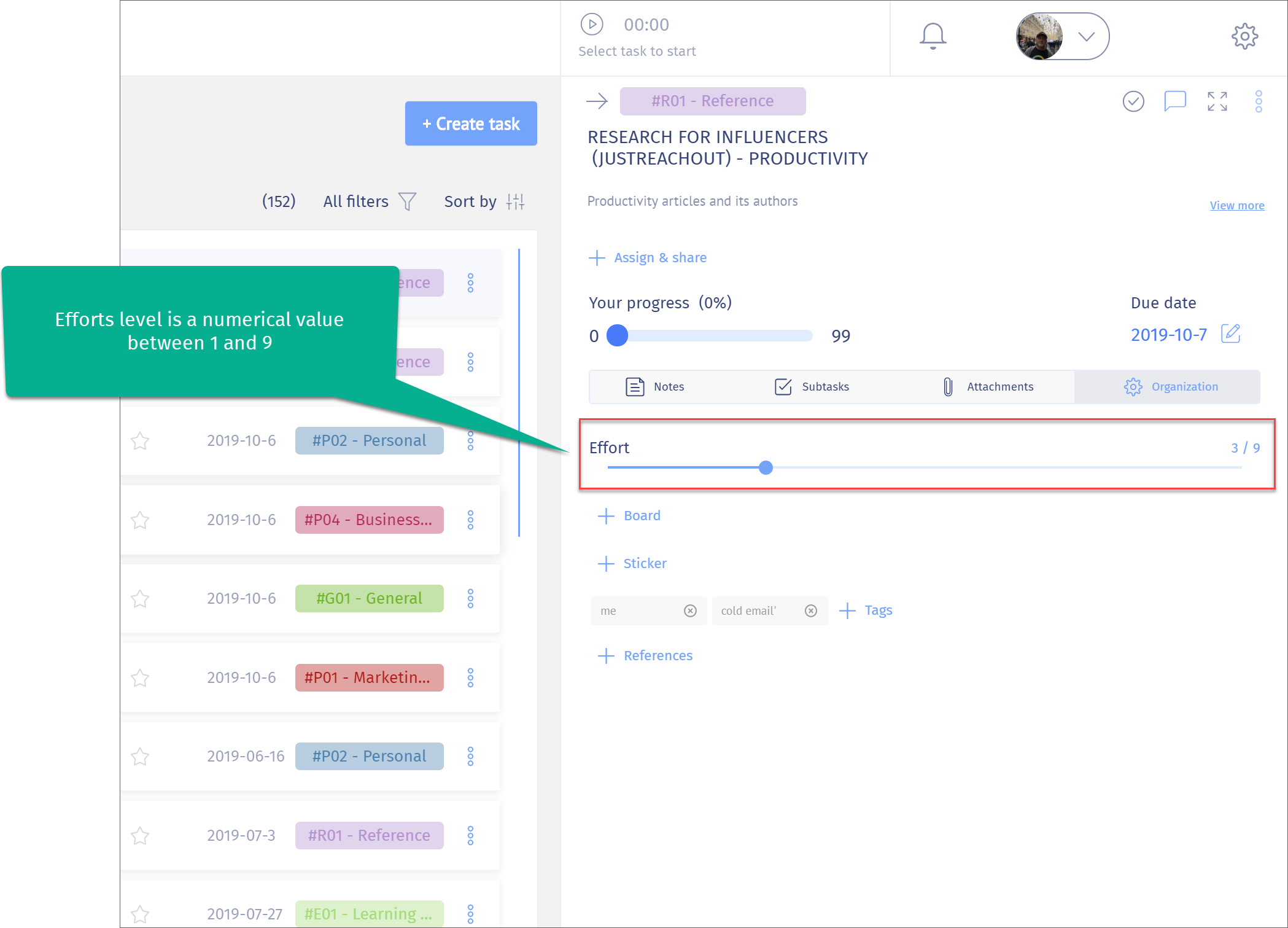
Task: Open three-dot menu for 2019-10-6 #P02 - Personal
Action: pos(470,440)
